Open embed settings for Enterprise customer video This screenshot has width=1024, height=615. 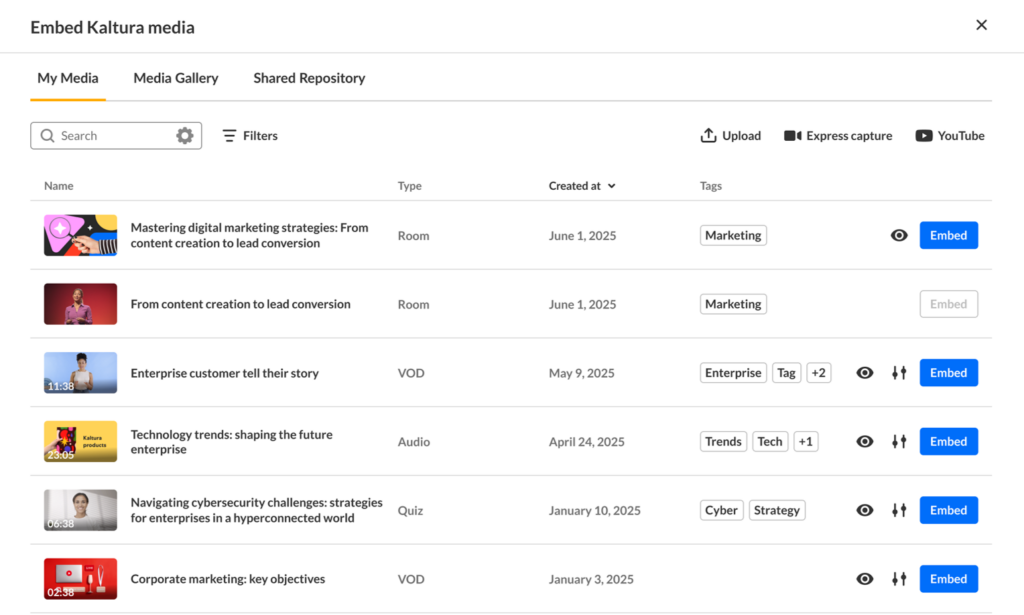[899, 373]
